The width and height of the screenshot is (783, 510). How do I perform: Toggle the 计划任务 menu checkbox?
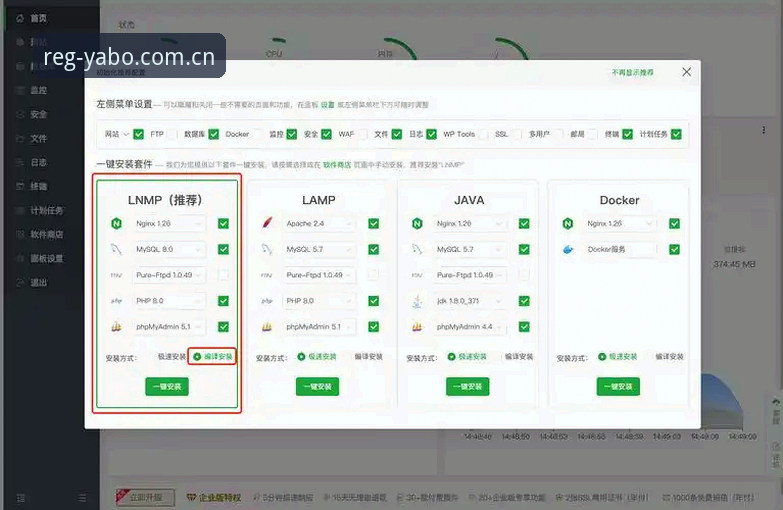click(676, 134)
